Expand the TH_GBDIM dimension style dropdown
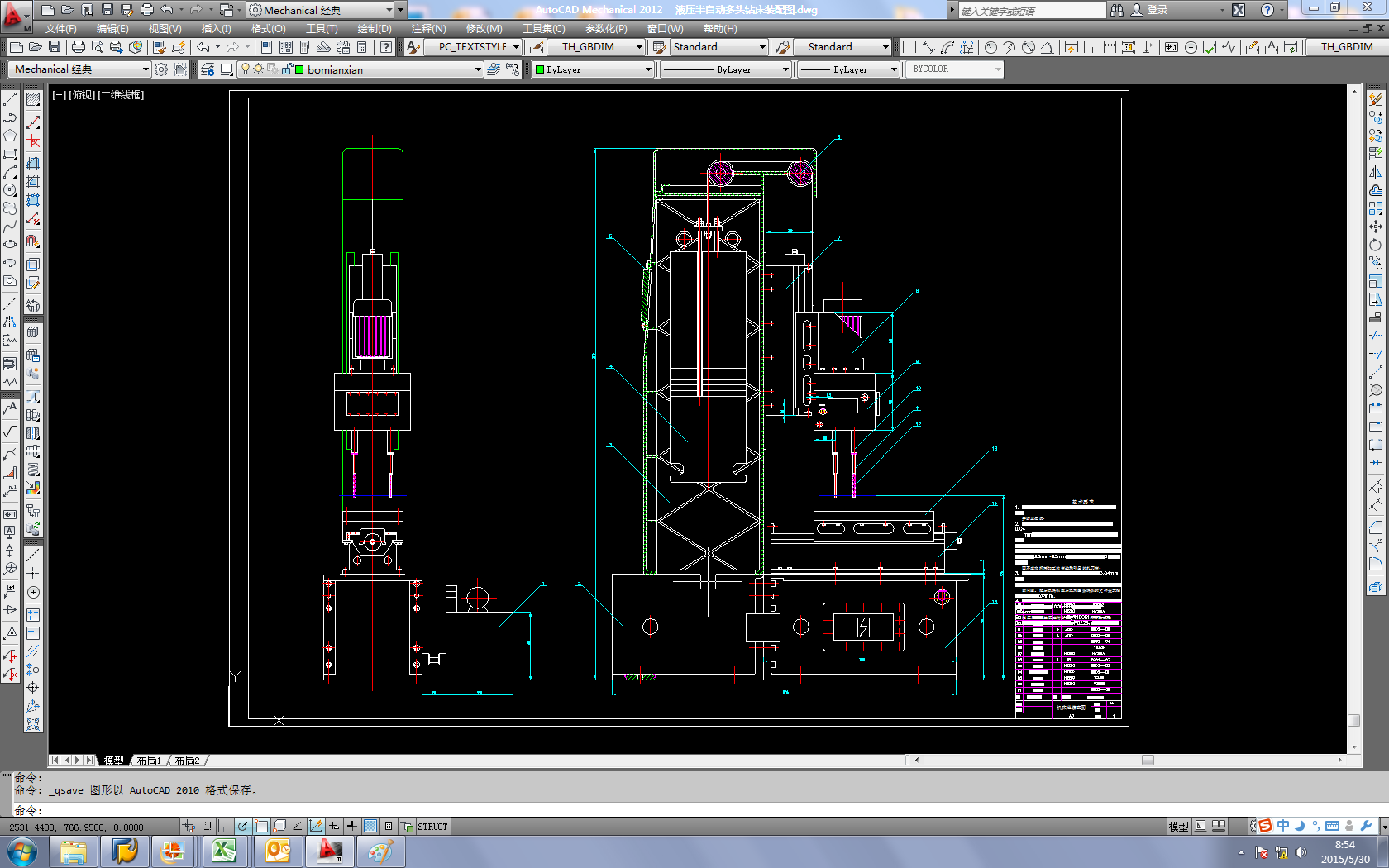1389x868 pixels. coord(639,47)
